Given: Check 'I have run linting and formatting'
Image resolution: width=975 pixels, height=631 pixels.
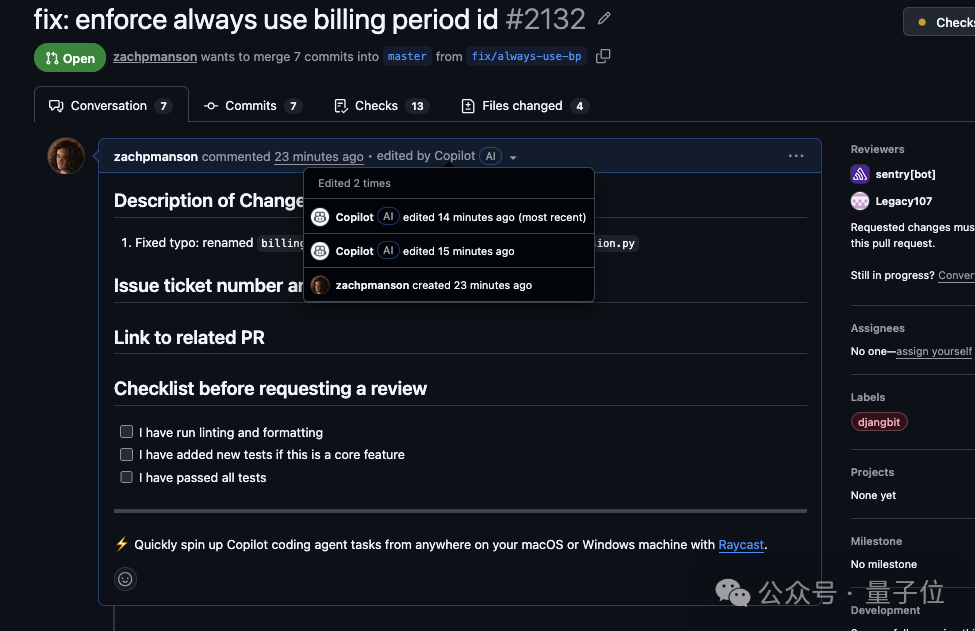Looking at the screenshot, I should (126, 431).
